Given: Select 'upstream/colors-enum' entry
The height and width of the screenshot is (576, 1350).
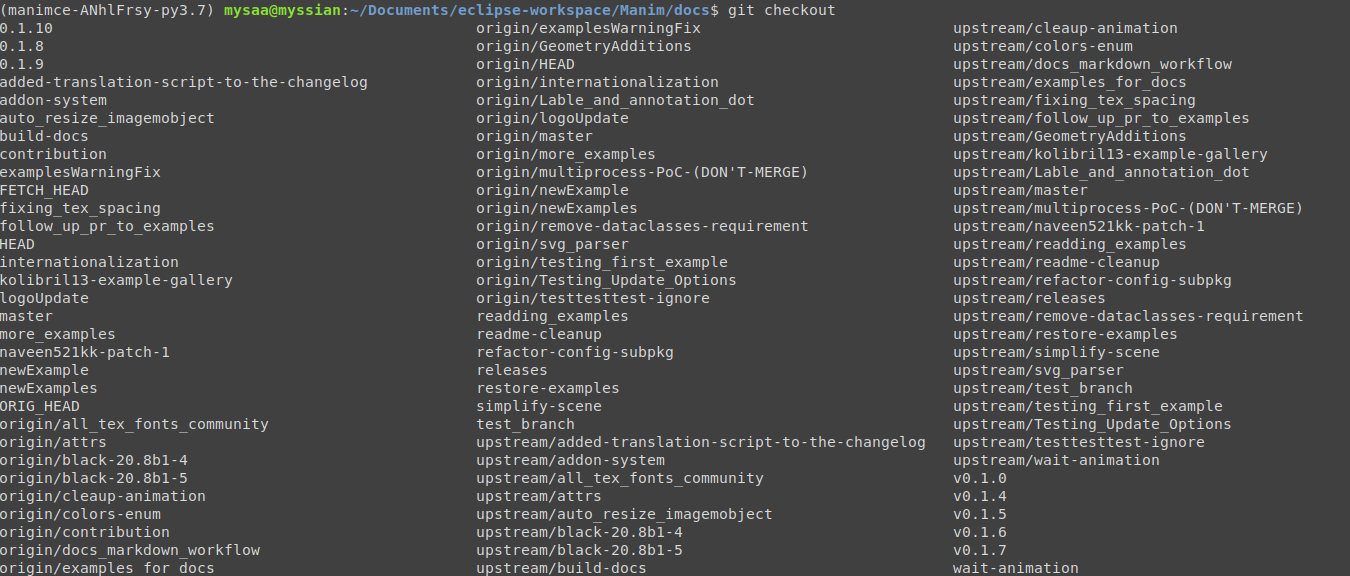Looking at the screenshot, I should pyautogui.click(x=1043, y=46).
